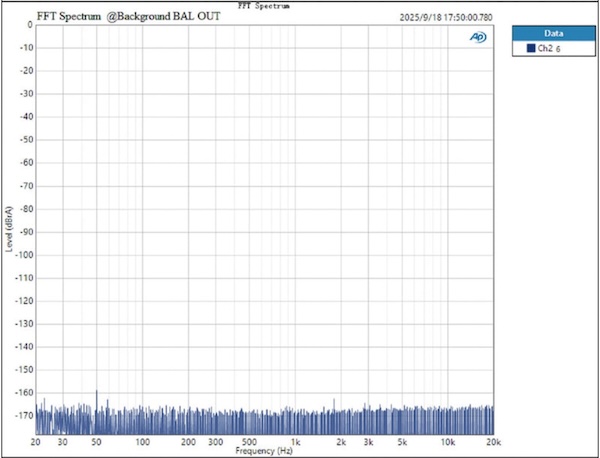The image size is (600, 458).
Task: Click the 'Frequency (Hz)' axis label
Action: [264, 451]
